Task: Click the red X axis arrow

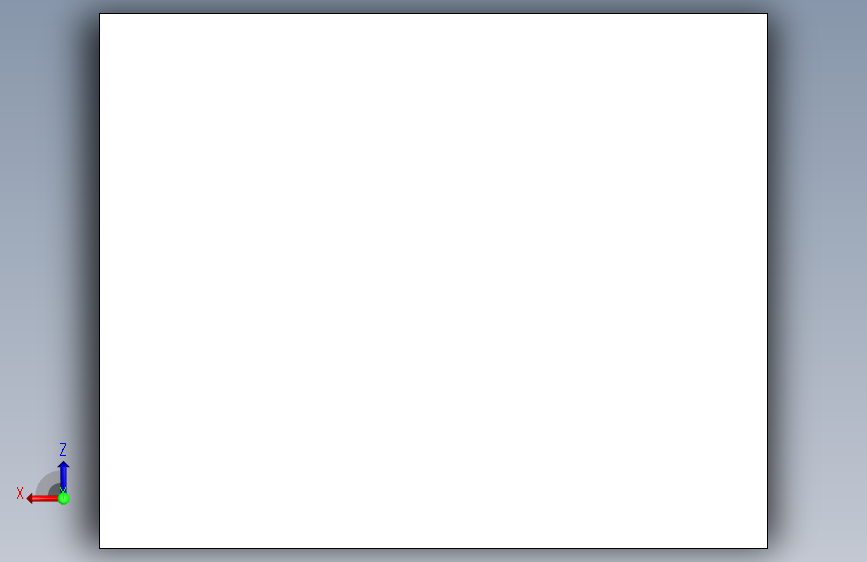Action: pos(43,499)
